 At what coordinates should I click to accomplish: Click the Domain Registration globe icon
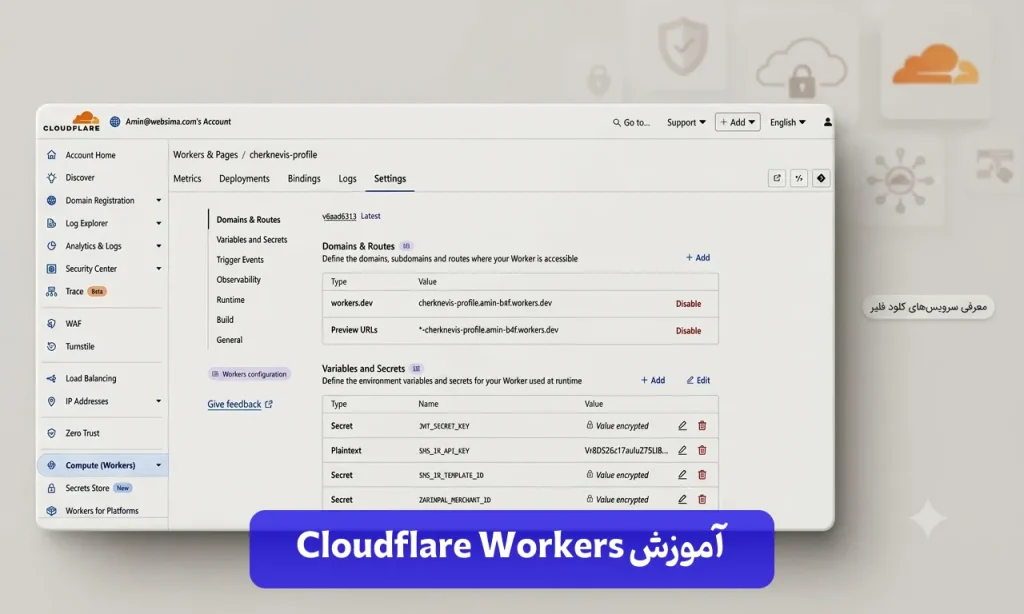[x=52, y=201]
